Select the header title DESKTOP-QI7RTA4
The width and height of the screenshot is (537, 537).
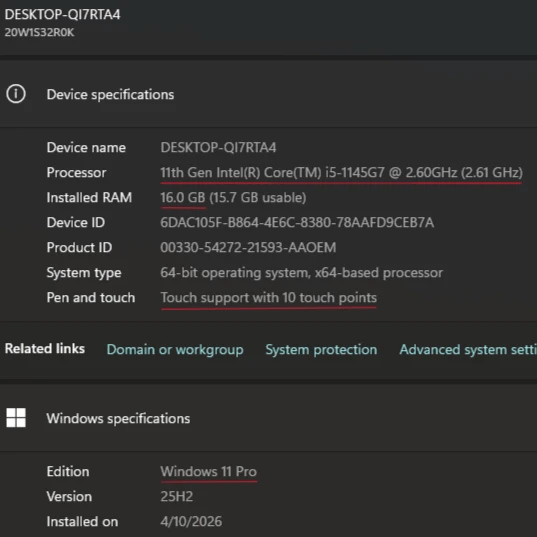(62, 14)
